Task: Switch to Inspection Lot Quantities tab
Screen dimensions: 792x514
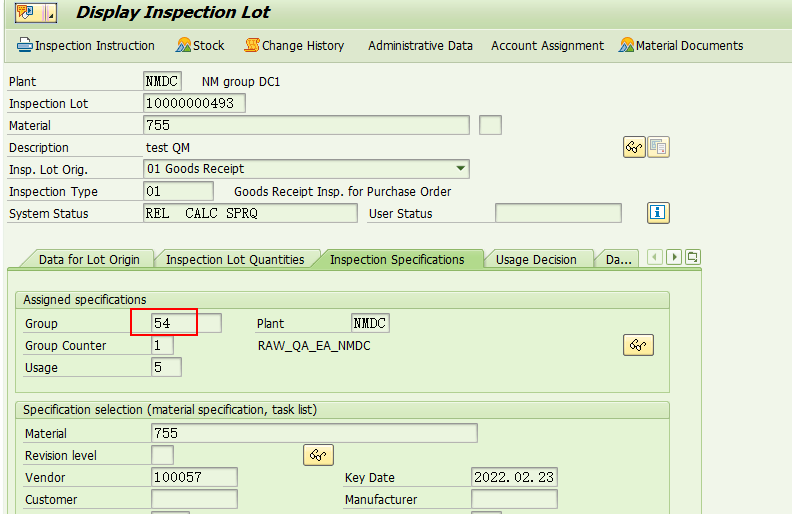Action: [235, 260]
